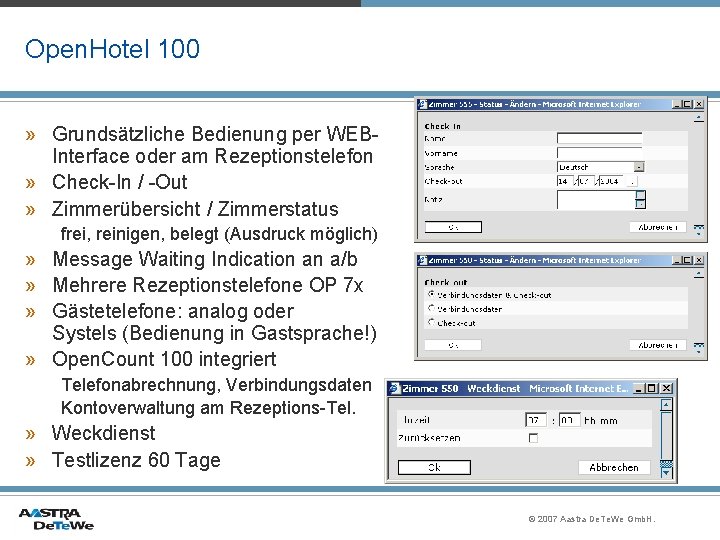The height and width of the screenshot is (540, 720).
Task: Minimize the Weckdienst window
Action: tap(639, 388)
